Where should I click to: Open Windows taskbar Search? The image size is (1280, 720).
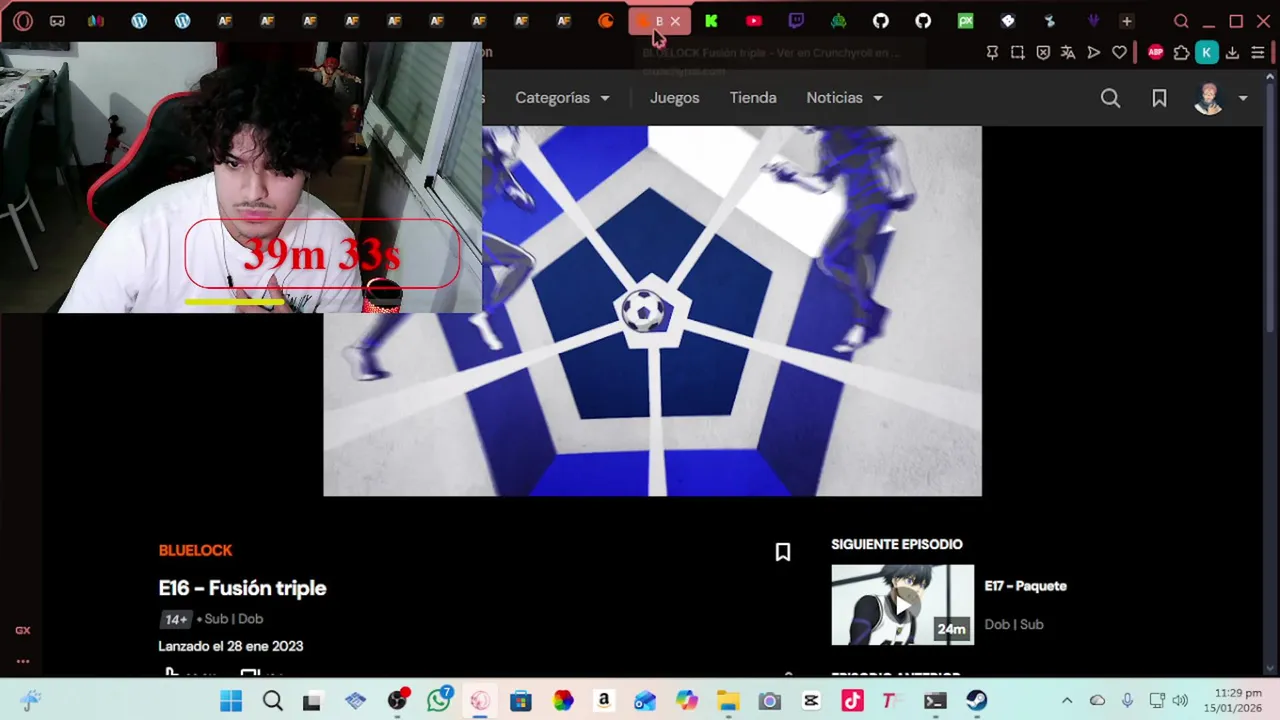[272, 701]
